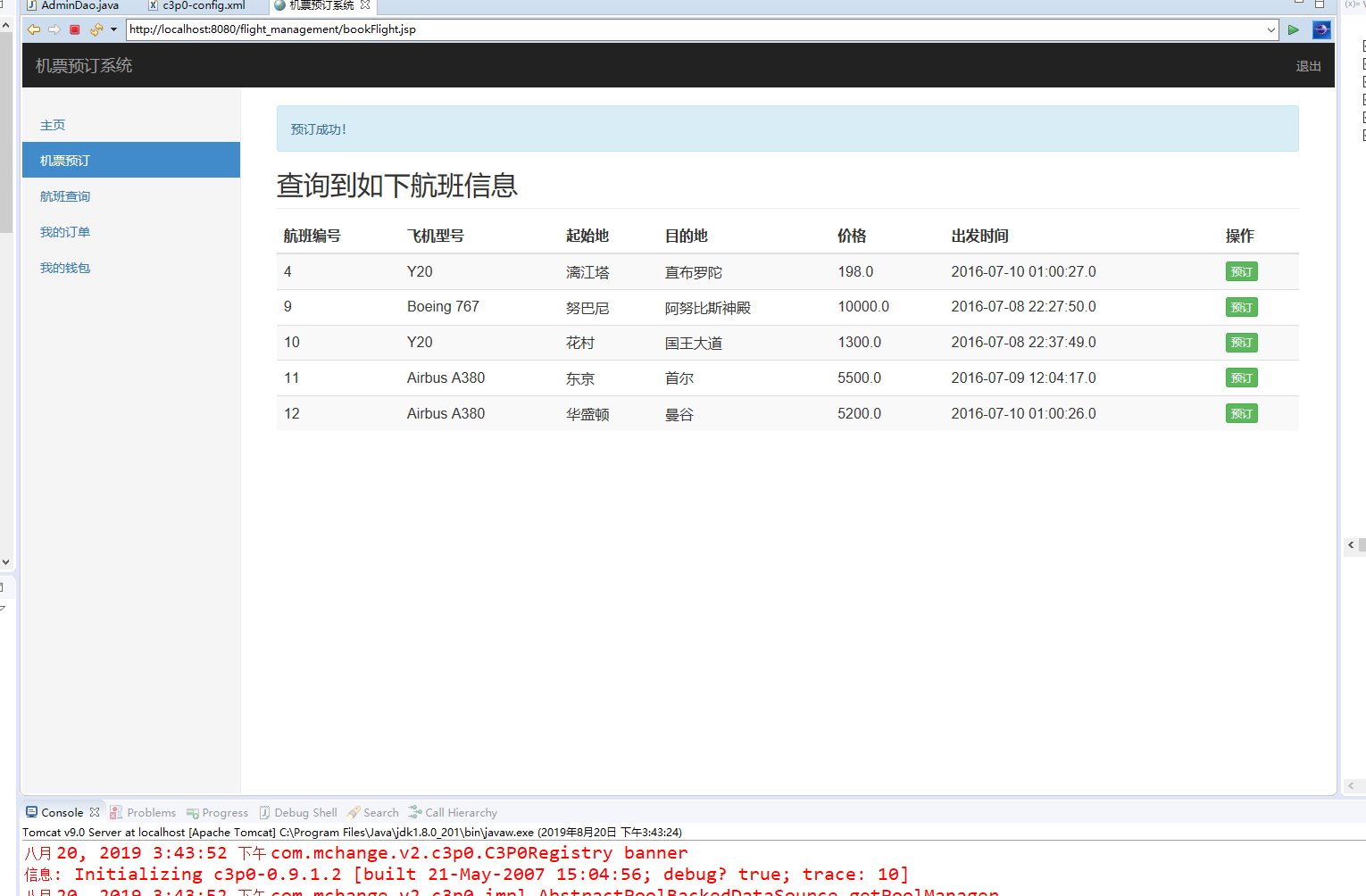The height and width of the screenshot is (896, 1366).
Task: Open the Search view icon
Action: coord(354,812)
